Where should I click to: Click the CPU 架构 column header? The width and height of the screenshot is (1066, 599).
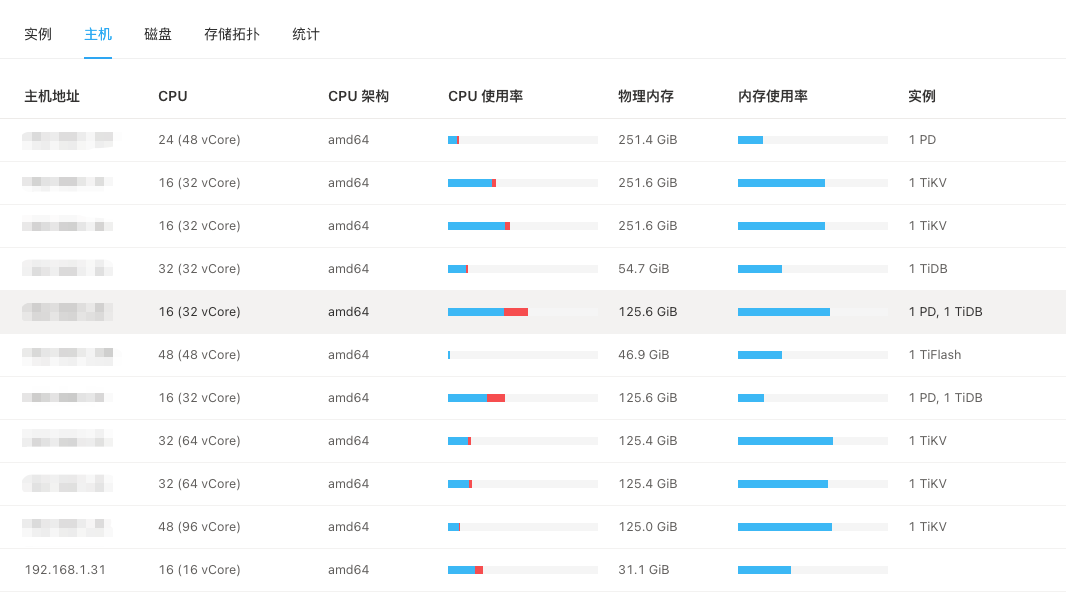[358, 97]
